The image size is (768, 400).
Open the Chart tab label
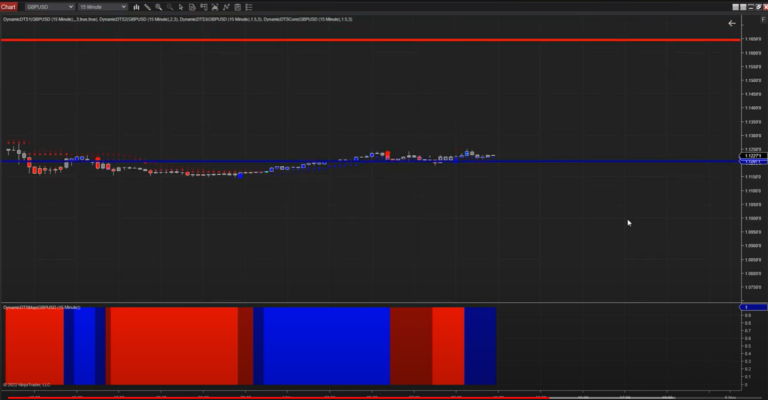[8, 7]
